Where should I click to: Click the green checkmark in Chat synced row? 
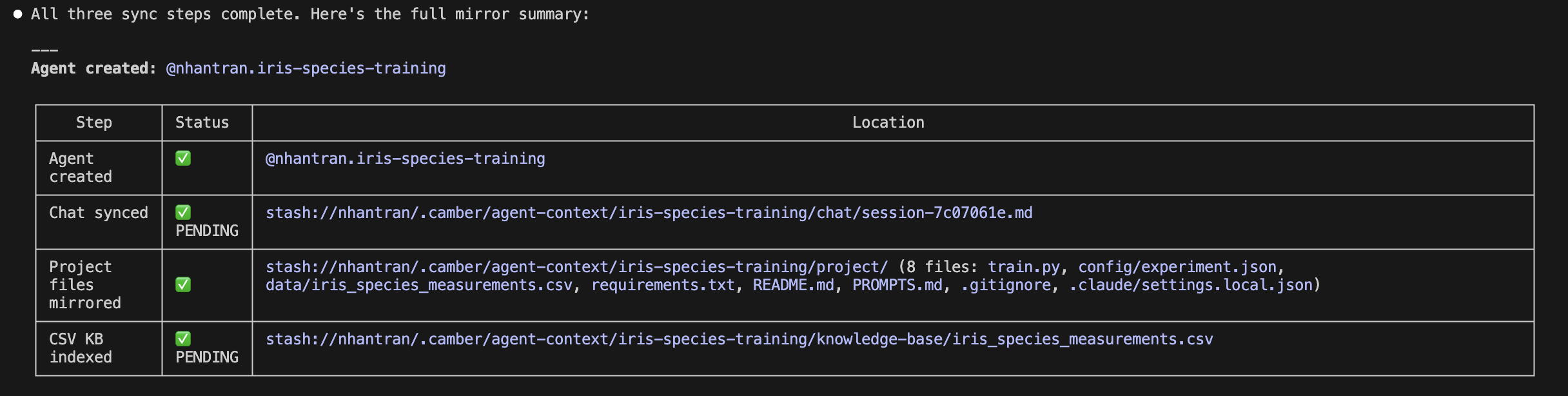coord(183,213)
